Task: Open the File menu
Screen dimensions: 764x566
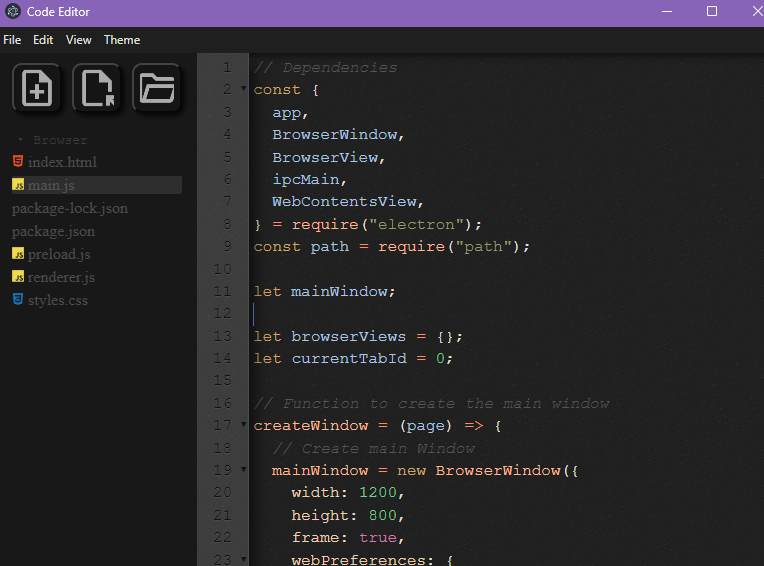Action: 12,40
